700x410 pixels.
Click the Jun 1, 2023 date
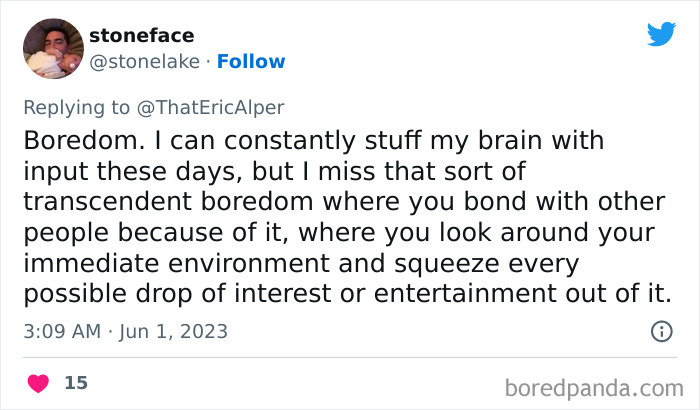pyautogui.click(x=174, y=331)
